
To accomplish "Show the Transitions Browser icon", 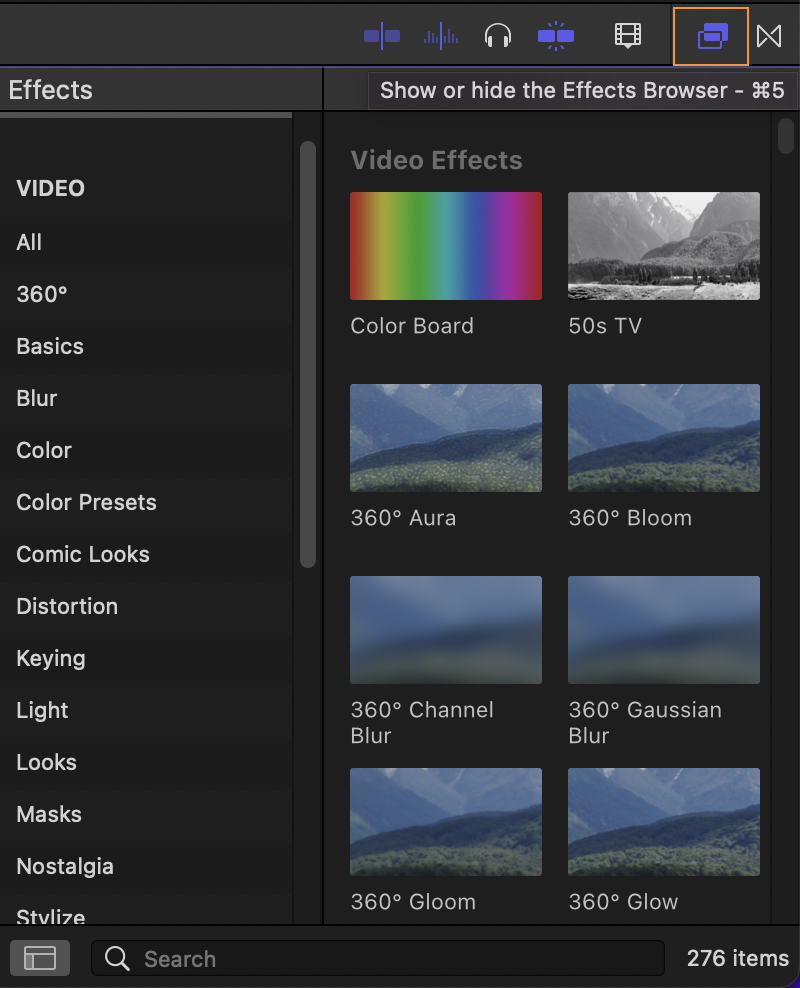I will (x=769, y=36).
